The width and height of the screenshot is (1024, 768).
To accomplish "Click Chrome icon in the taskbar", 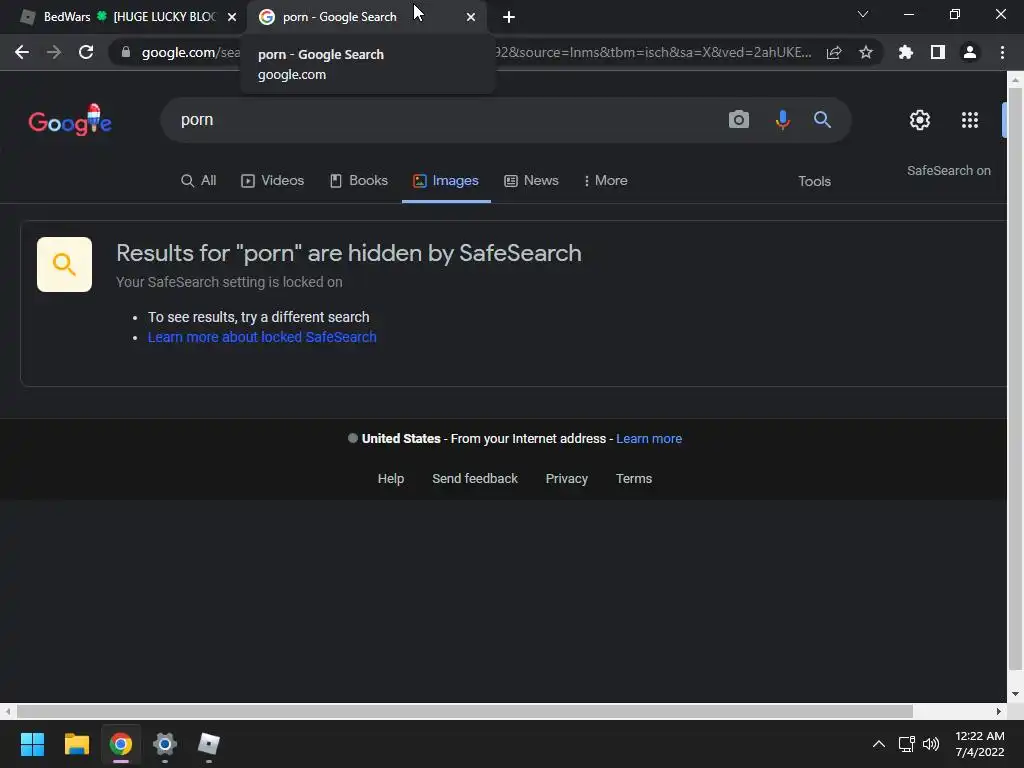I will (x=121, y=744).
